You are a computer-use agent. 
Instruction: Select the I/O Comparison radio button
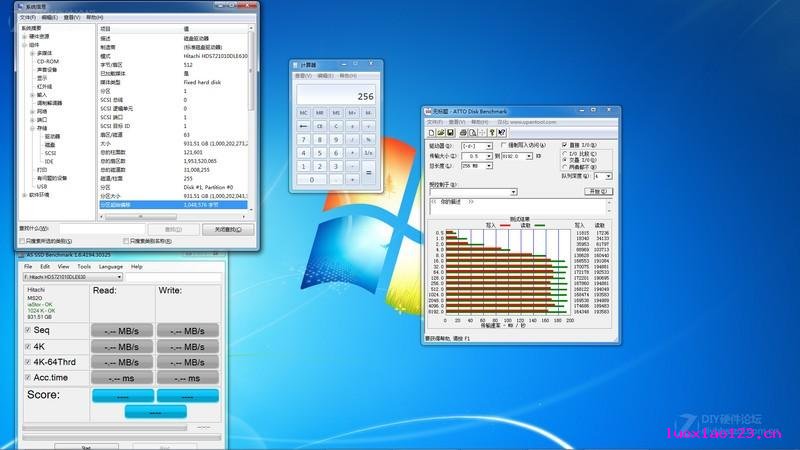pyautogui.click(x=565, y=154)
